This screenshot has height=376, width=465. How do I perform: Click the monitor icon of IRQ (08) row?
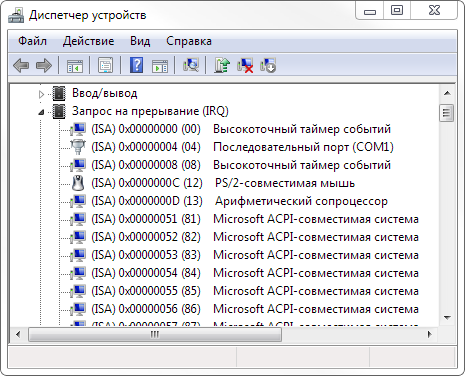(78, 165)
